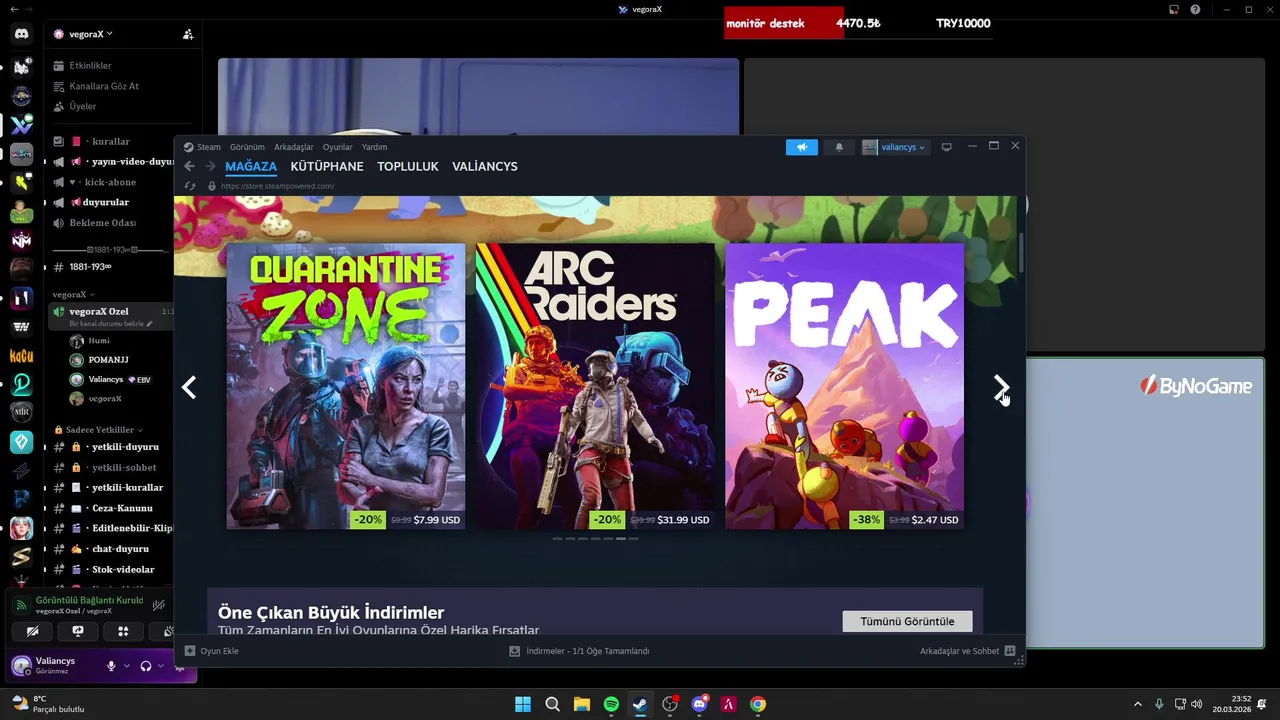1280x720 pixels.
Task: Open File Explorer from the taskbar
Action: click(x=582, y=704)
